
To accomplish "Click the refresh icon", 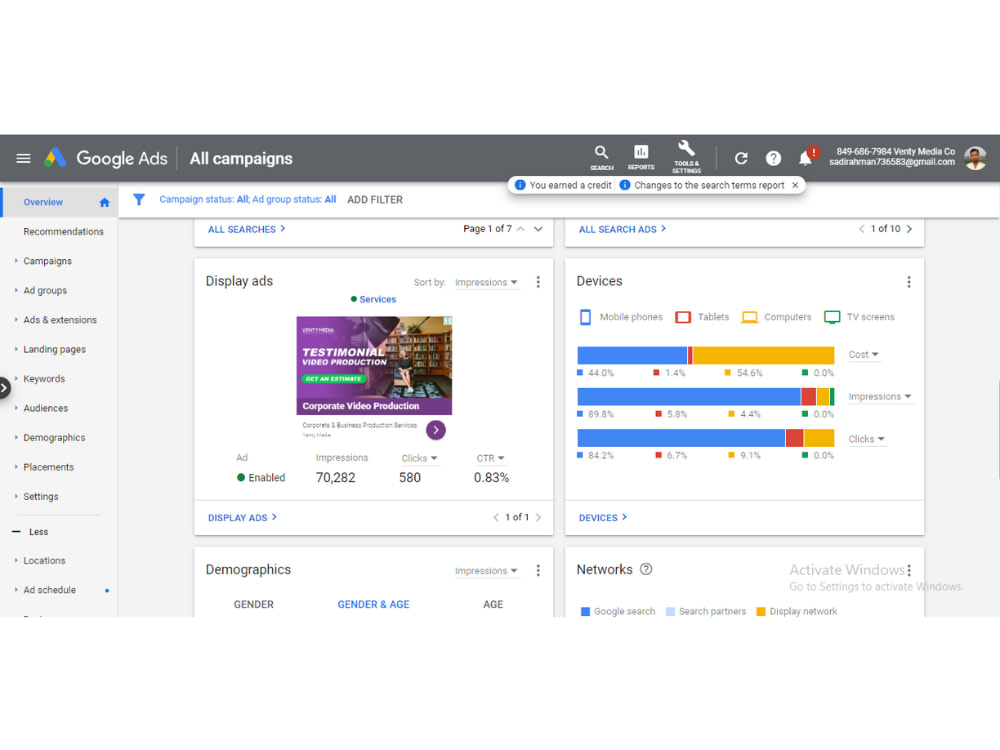I will (x=740, y=158).
